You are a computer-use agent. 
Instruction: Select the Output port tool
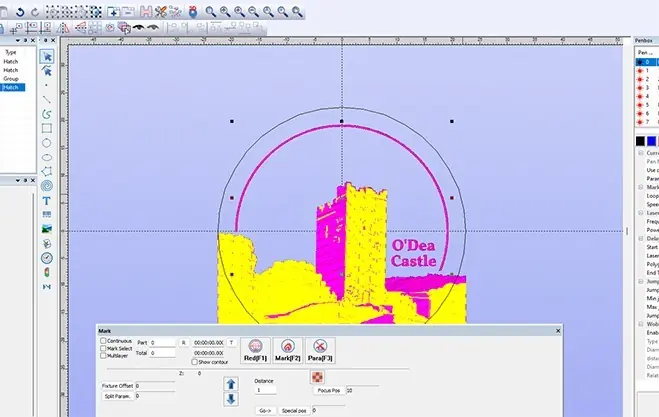point(47,287)
